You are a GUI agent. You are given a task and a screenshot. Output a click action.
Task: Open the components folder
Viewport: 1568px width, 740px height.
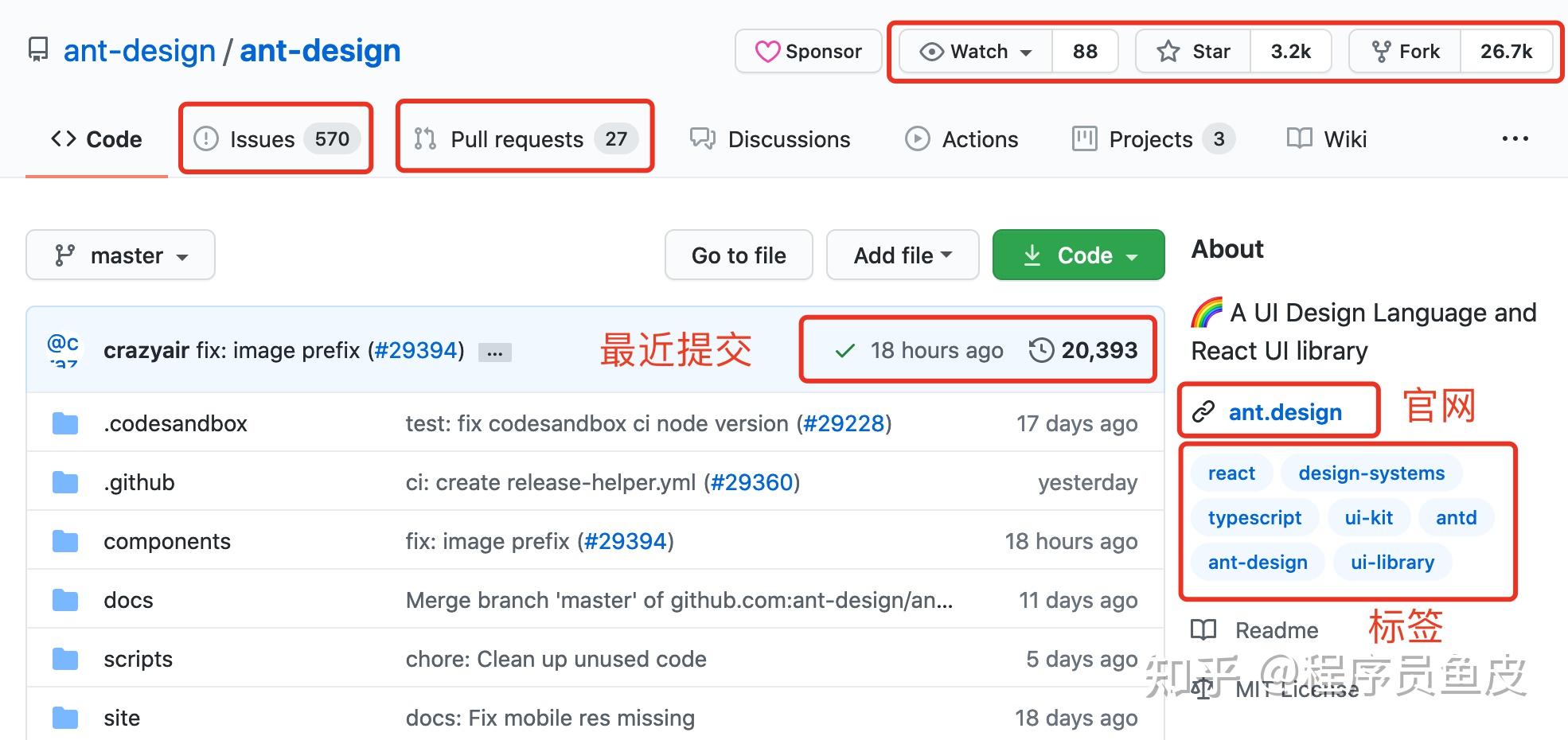click(x=167, y=541)
